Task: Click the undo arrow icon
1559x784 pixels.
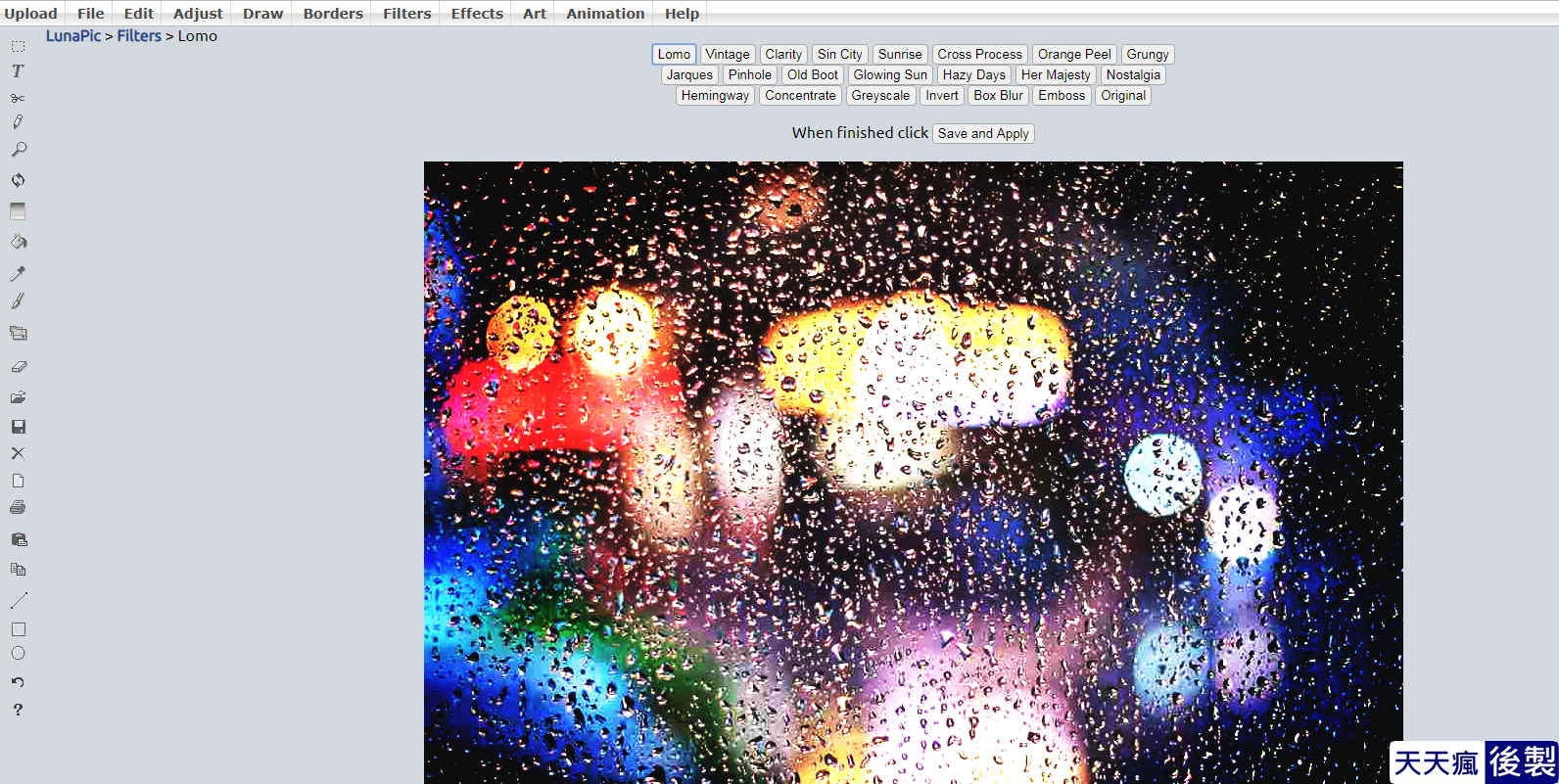Action: 18,682
